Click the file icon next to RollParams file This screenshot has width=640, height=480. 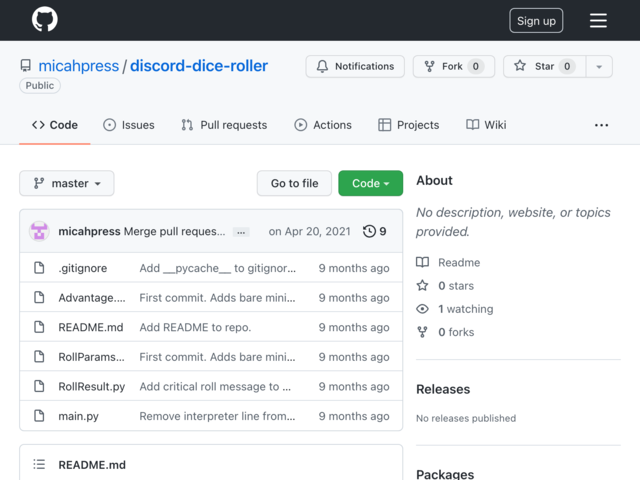pos(39,356)
